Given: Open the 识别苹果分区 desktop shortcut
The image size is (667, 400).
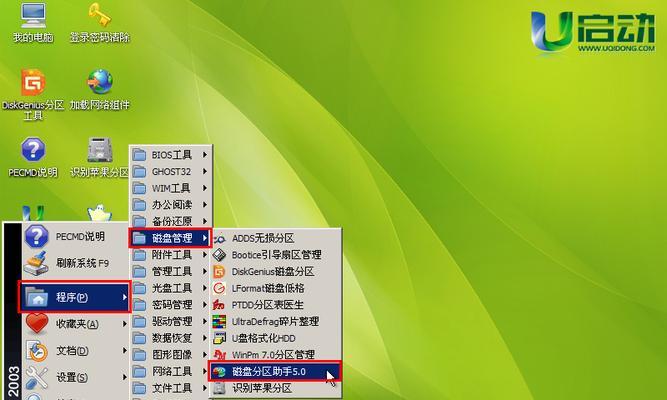Looking at the screenshot, I should [98, 151].
